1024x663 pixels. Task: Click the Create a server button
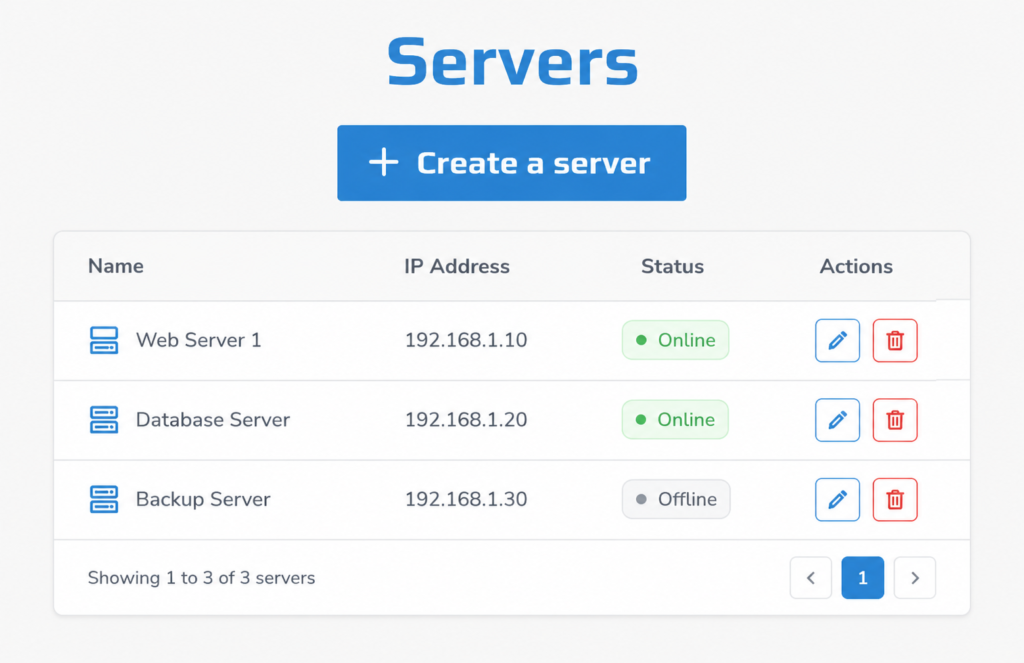511,163
